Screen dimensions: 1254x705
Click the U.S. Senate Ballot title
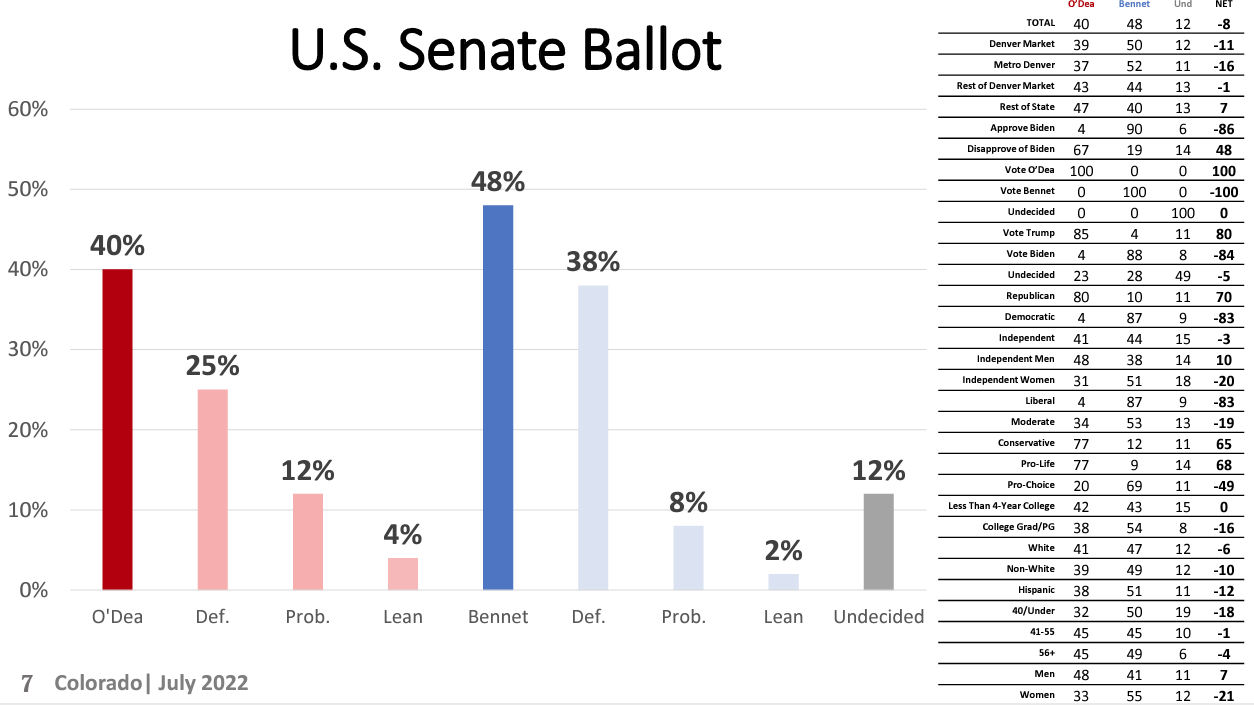(505, 52)
